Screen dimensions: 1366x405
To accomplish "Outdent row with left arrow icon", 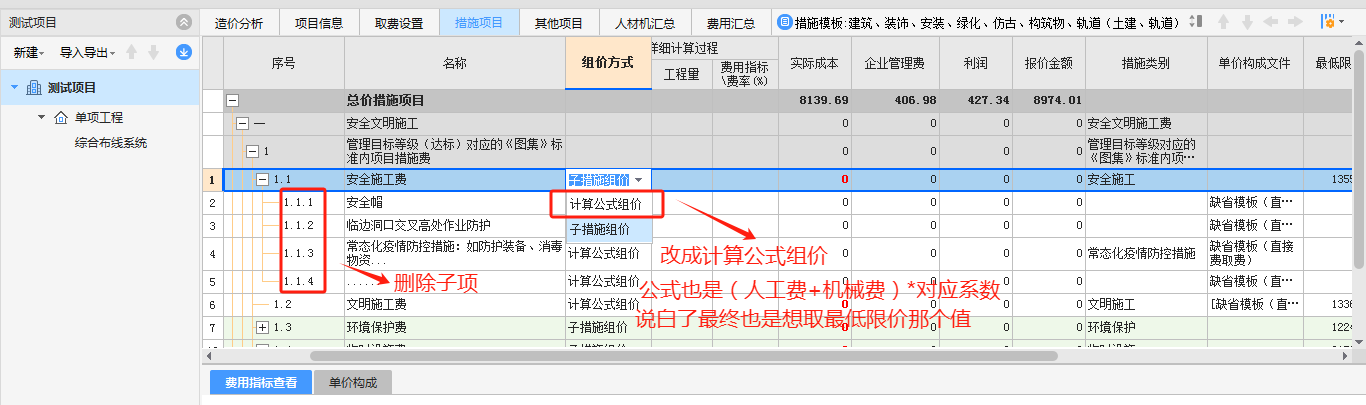I will coord(1271,22).
